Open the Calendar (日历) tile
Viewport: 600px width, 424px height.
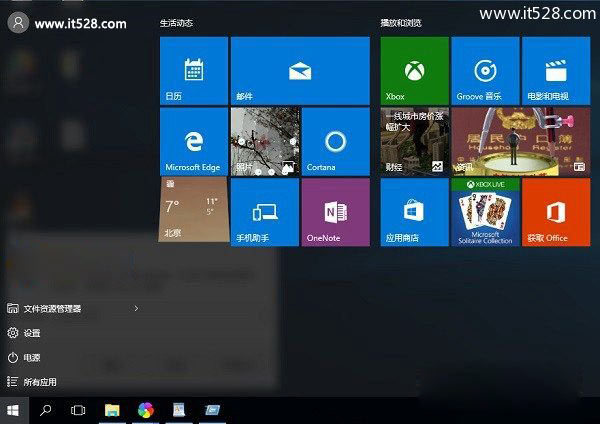[194, 71]
